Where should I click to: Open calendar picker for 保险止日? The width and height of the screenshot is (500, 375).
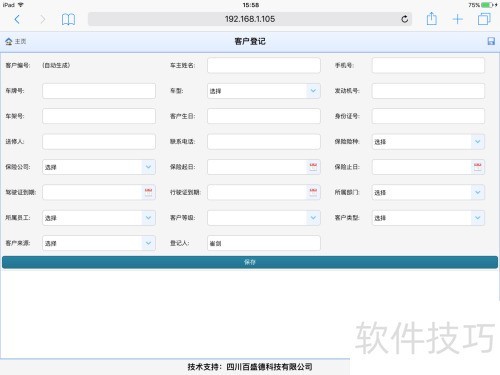[478, 167]
